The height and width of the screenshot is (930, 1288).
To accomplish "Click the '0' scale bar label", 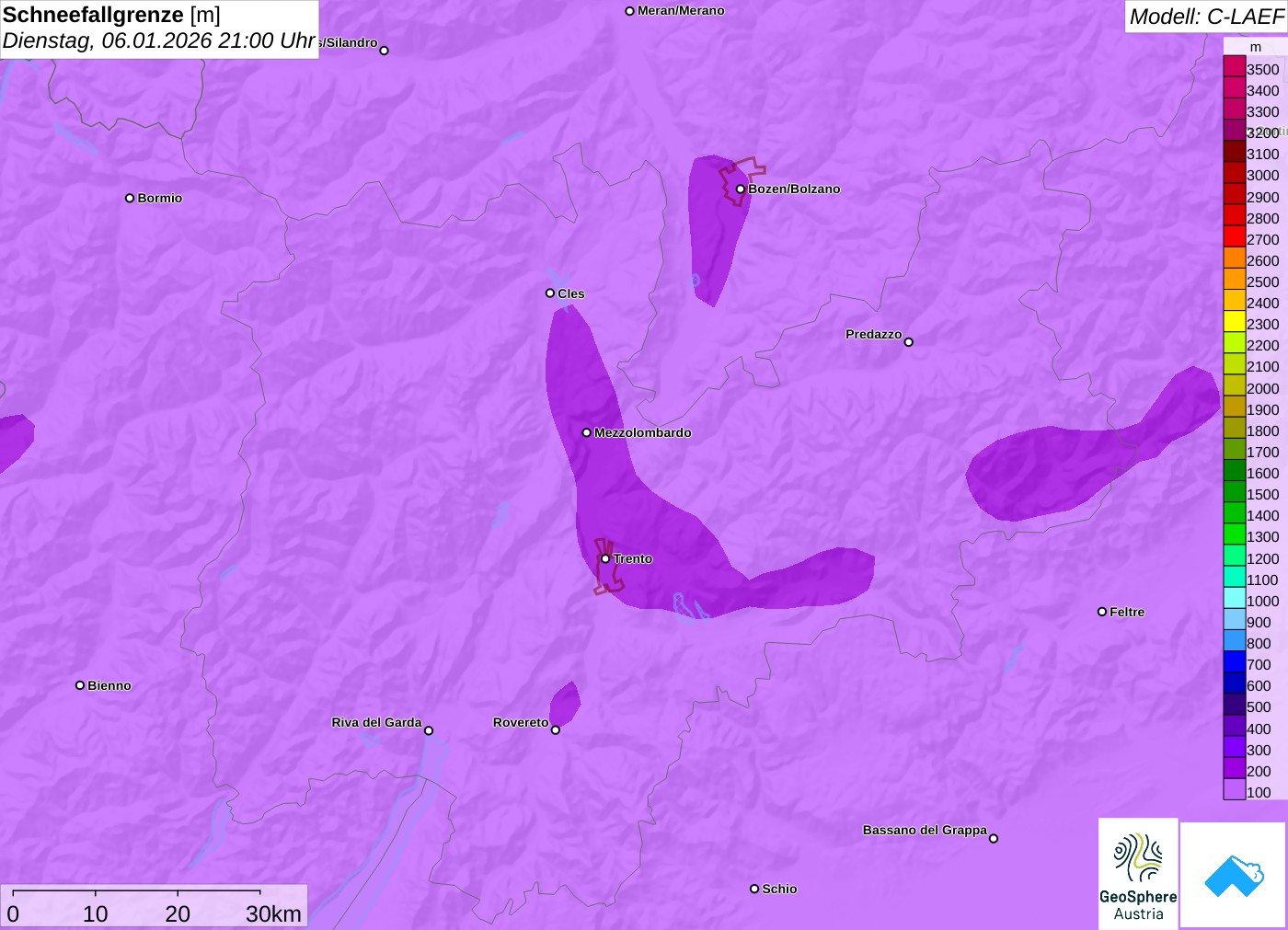I will pos(13,913).
